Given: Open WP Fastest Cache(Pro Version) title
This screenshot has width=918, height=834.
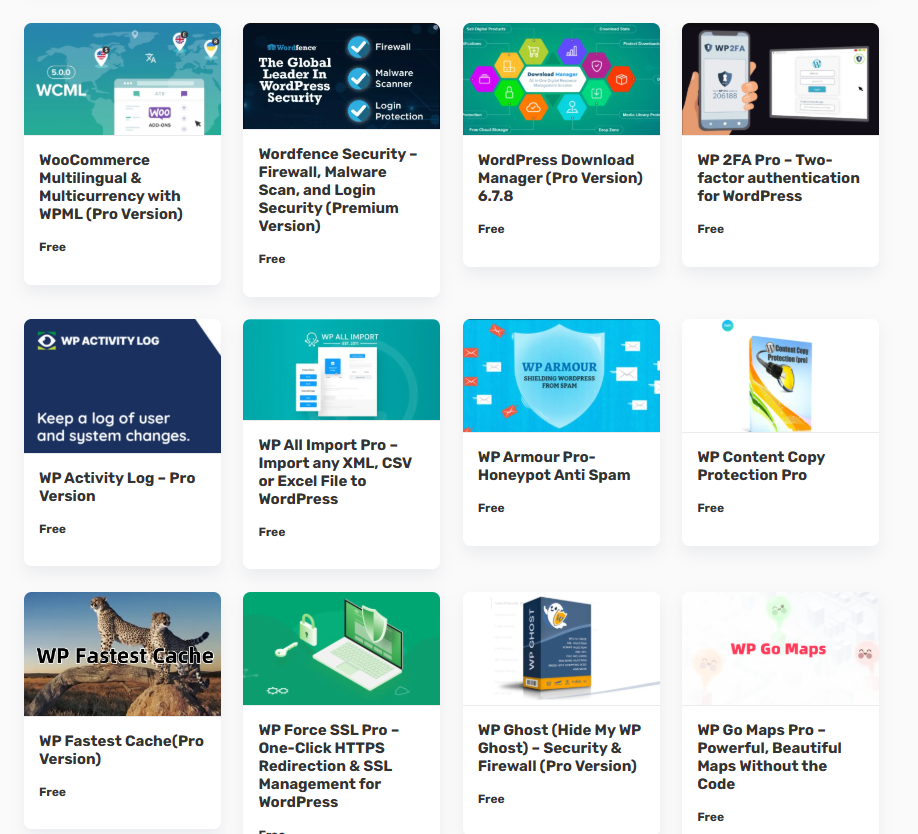Looking at the screenshot, I should (x=121, y=750).
